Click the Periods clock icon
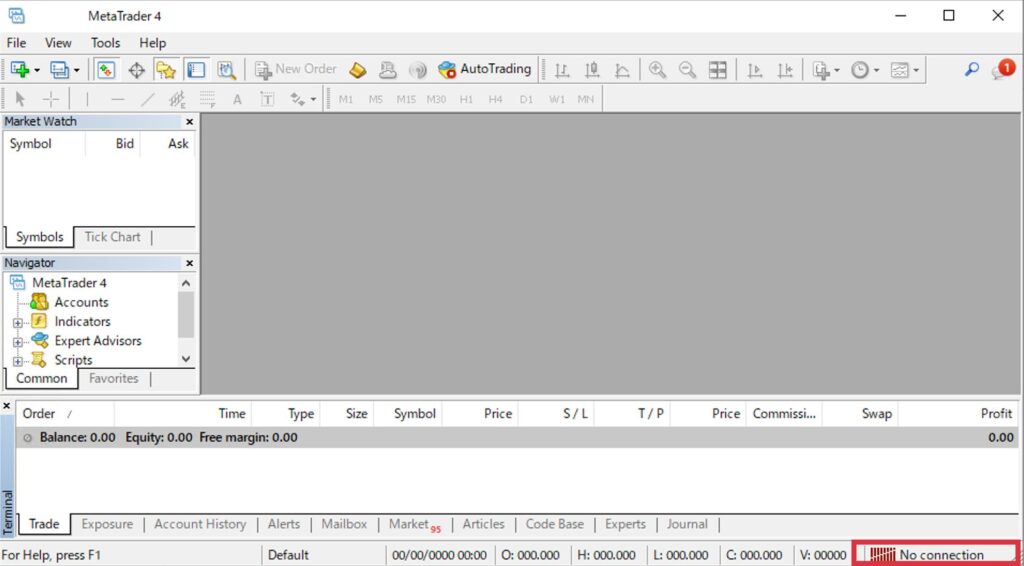Image resolution: width=1024 pixels, height=566 pixels. click(x=860, y=70)
